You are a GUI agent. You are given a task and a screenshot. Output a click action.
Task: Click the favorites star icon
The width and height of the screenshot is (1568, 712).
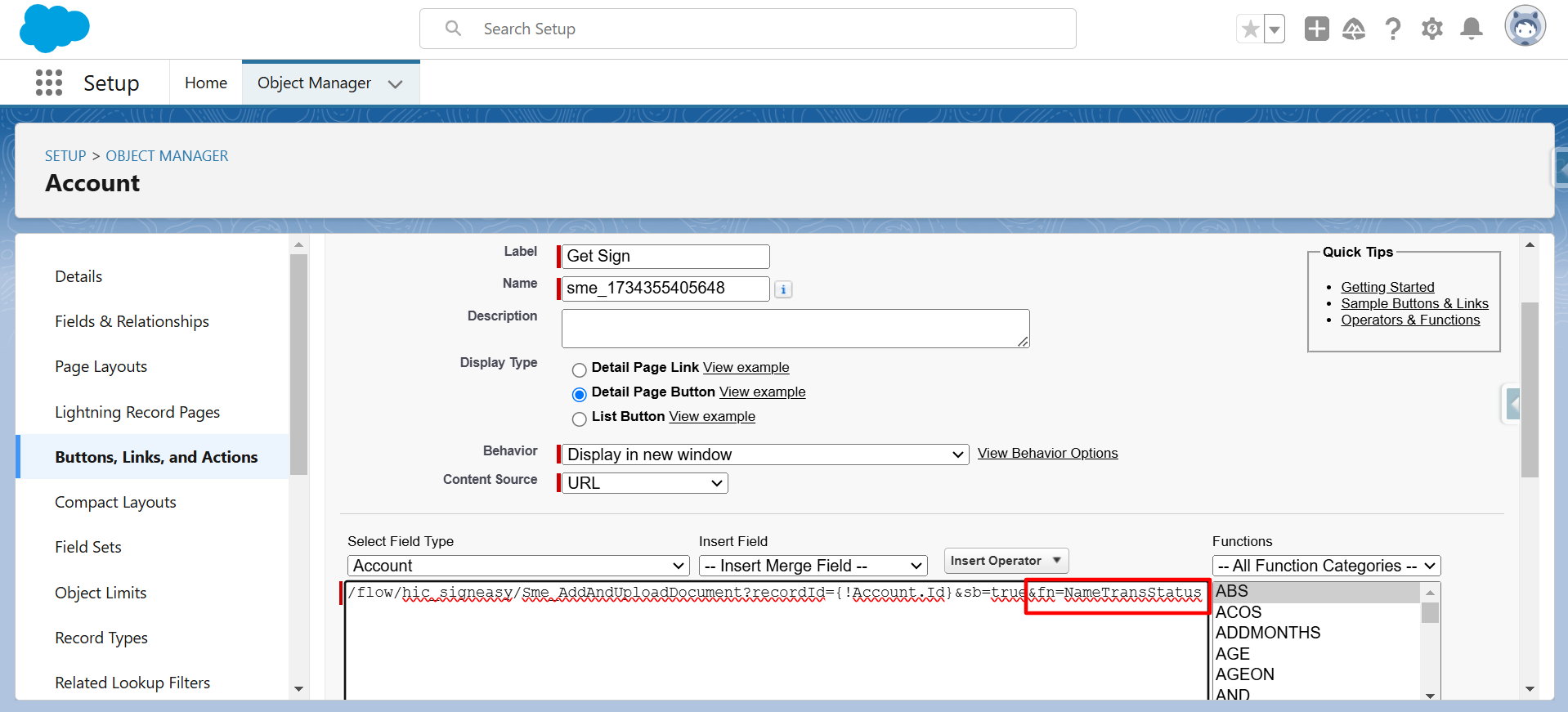[x=1250, y=29]
